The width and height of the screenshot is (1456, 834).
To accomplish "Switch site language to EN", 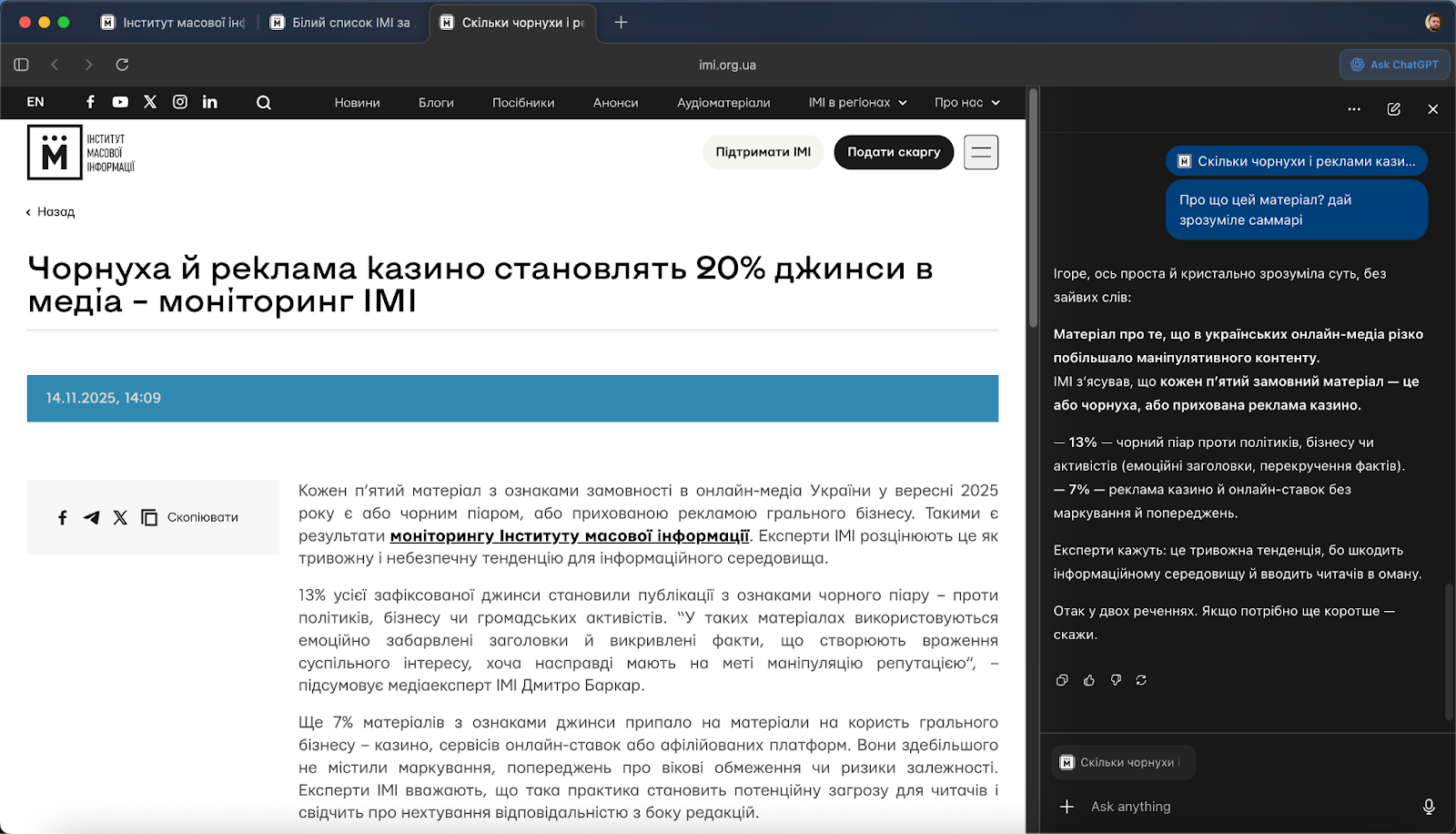I will [35, 102].
